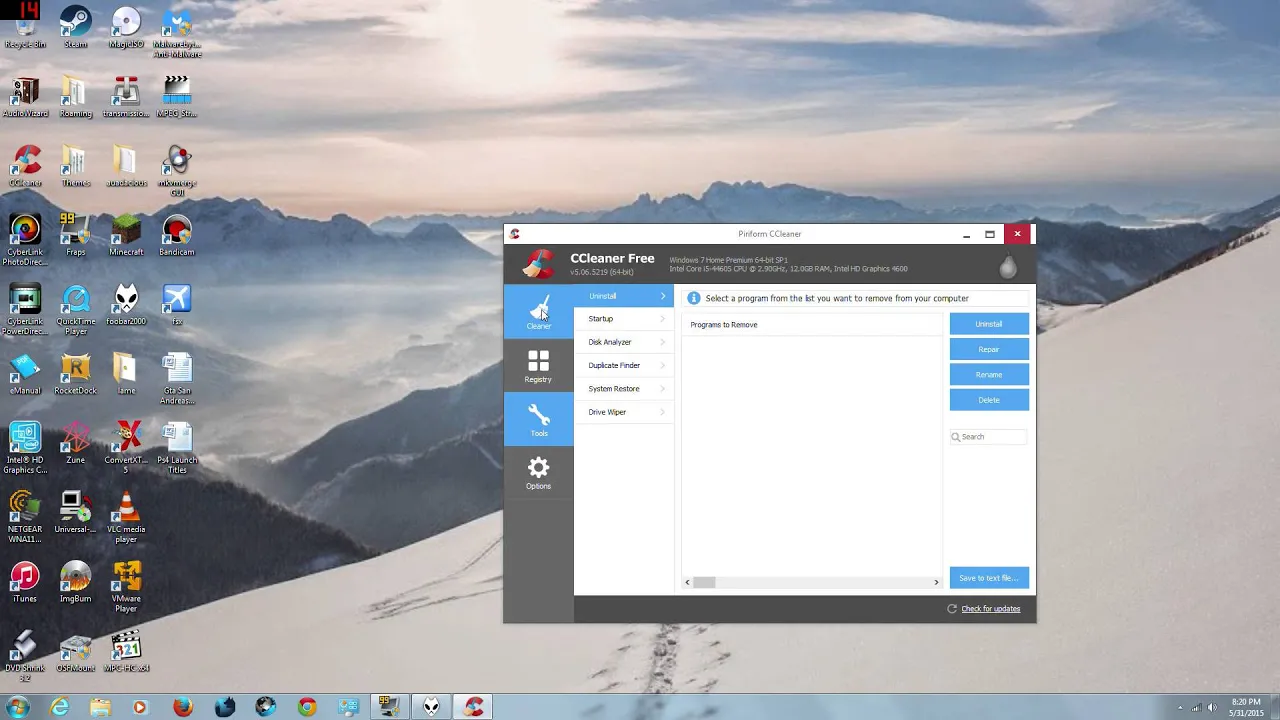Select the Zune desktop shortcut
The width and height of the screenshot is (1280, 720).
coord(75,443)
